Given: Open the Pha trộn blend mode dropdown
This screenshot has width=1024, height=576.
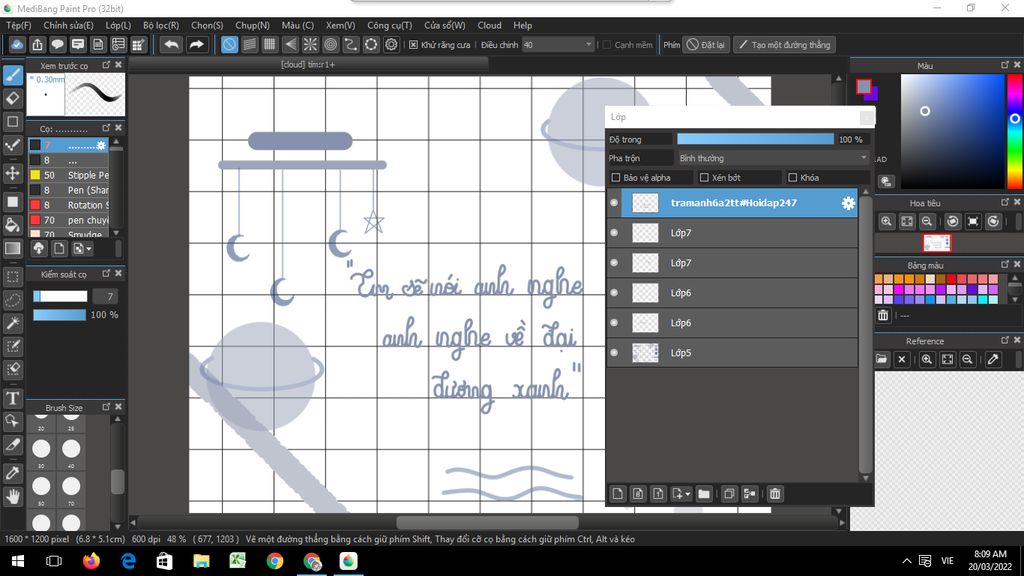Looking at the screenshot, I should [772, 158].
